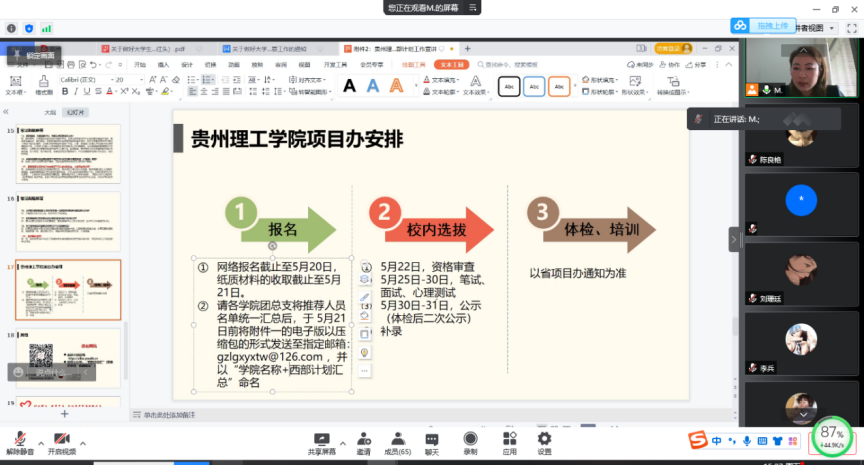Toggle Italic formatting in WPS ribbon
The image size is (864, 465).
76,91
